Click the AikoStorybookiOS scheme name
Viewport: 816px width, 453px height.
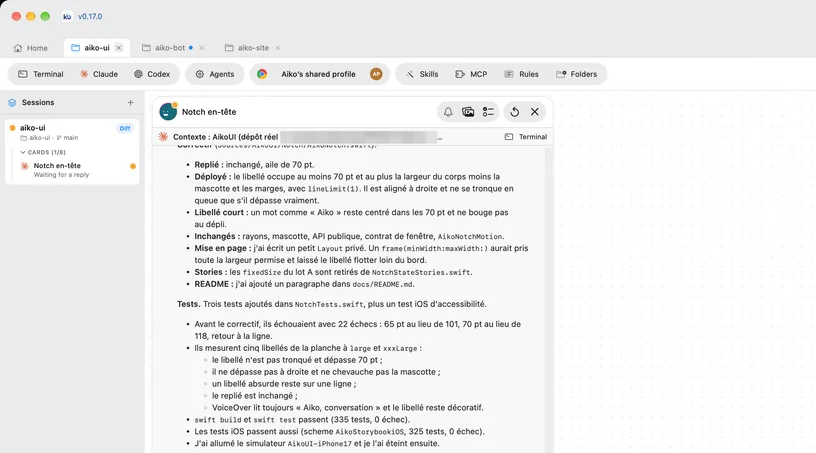(369, 432)
